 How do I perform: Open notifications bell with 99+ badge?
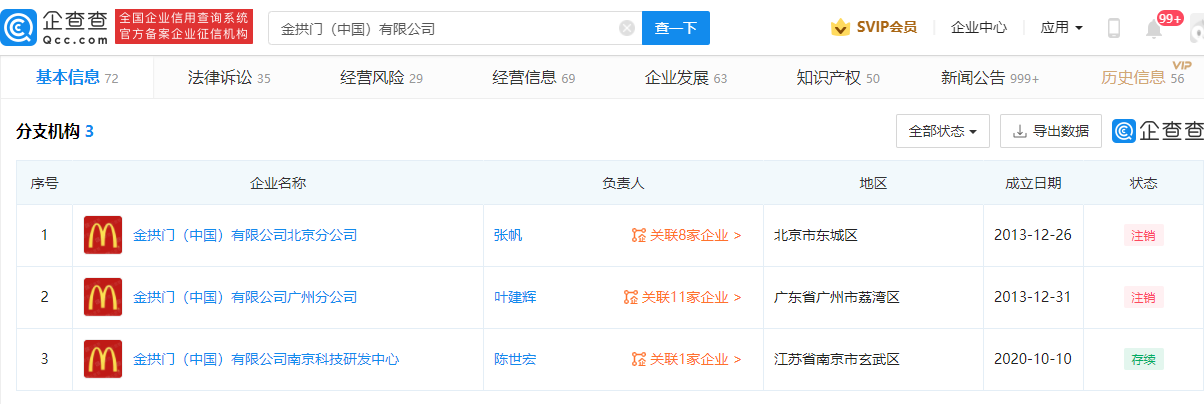[x=1154, y=28]
